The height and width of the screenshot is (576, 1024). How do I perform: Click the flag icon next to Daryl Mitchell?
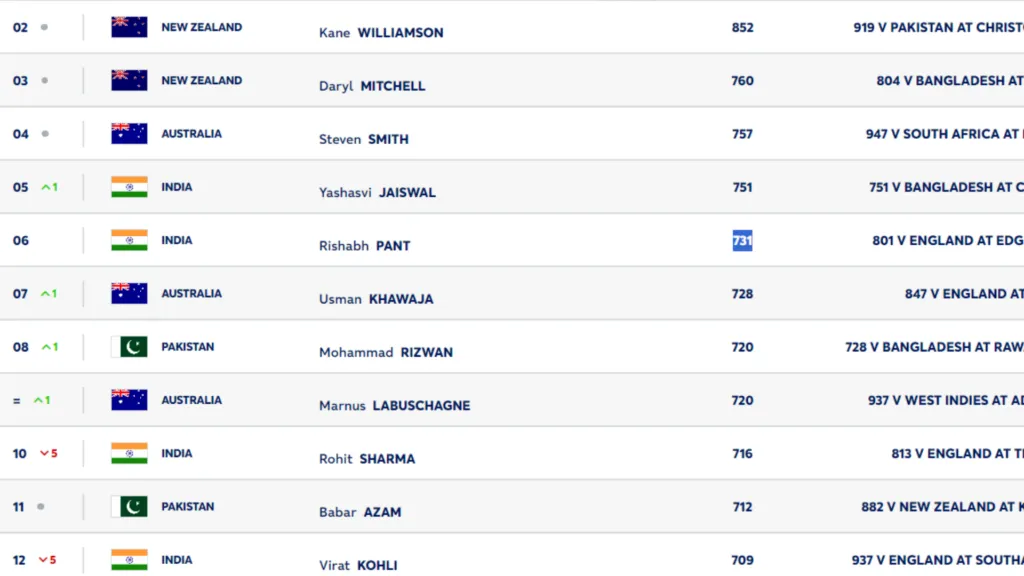(x=129, y=80)
